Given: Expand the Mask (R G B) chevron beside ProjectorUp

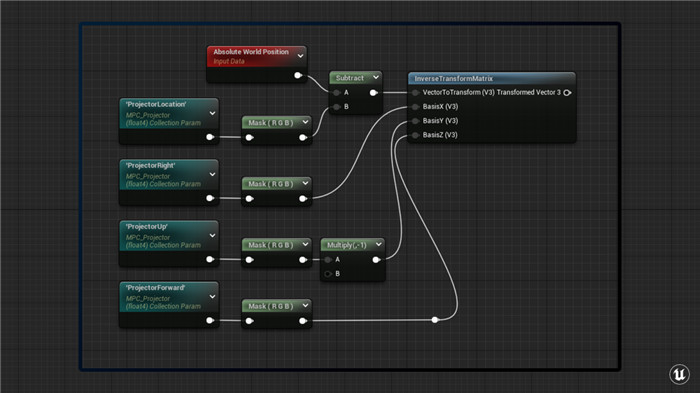Looking at the screenshot, I should pyautogui.click(x=305, y=244).
